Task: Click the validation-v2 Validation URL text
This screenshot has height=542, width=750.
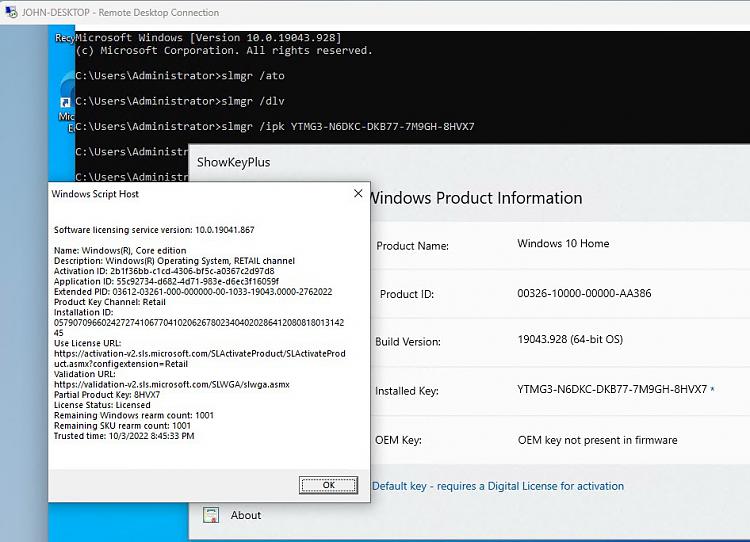Action: point(172,384)
